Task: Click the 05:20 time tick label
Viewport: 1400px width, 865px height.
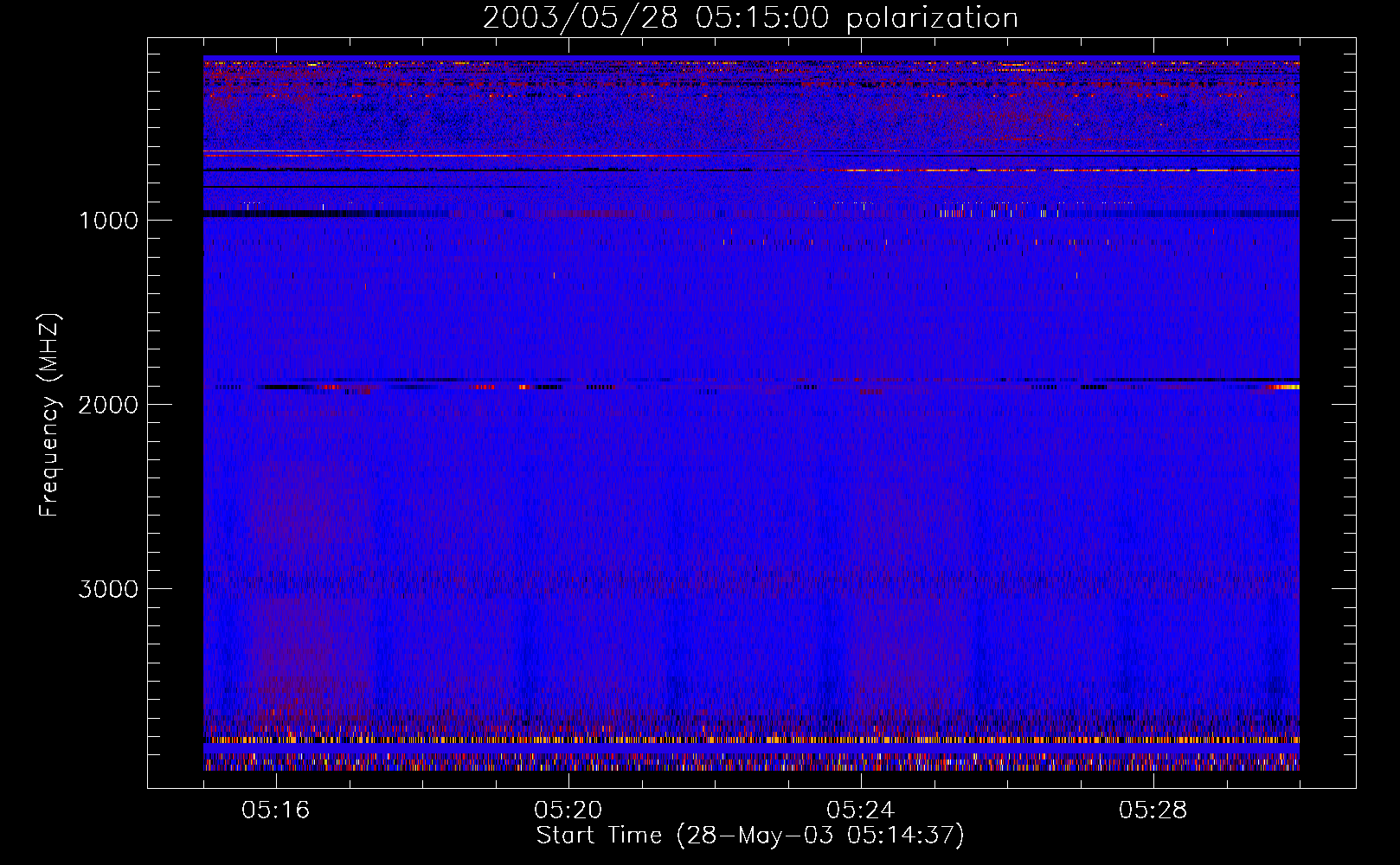Action: point(568,811)
